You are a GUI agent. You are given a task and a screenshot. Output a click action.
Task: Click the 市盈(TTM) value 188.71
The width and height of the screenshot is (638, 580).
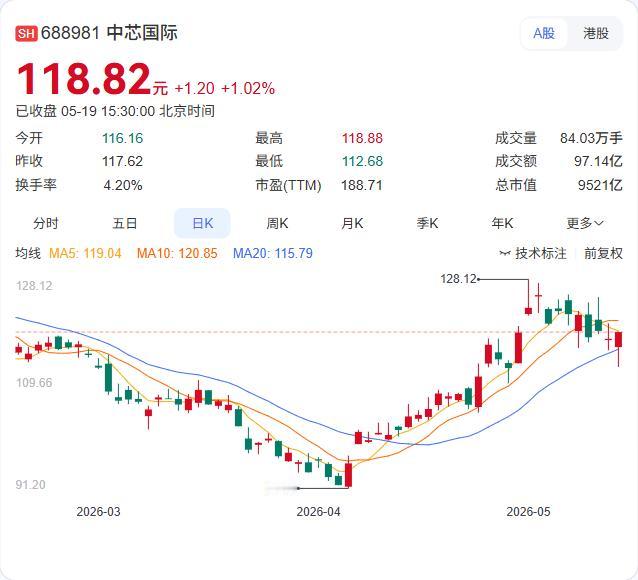[362, 185]
